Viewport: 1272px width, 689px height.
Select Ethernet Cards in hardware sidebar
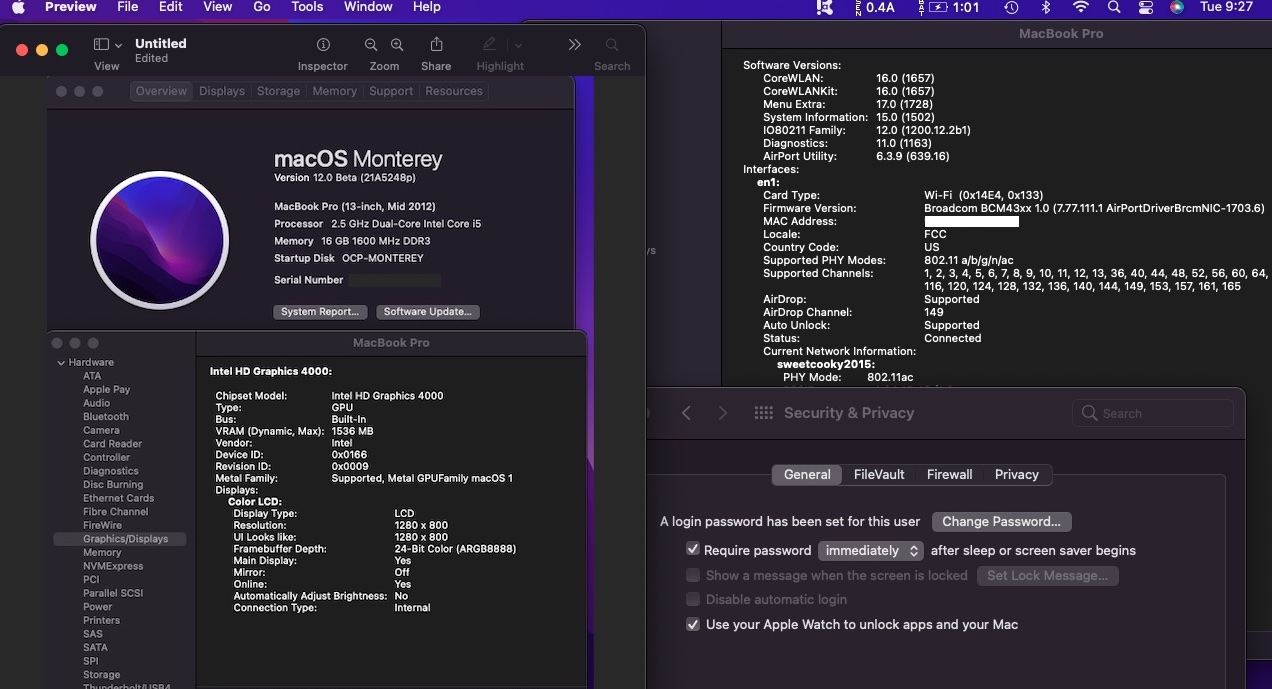(118, 498)
